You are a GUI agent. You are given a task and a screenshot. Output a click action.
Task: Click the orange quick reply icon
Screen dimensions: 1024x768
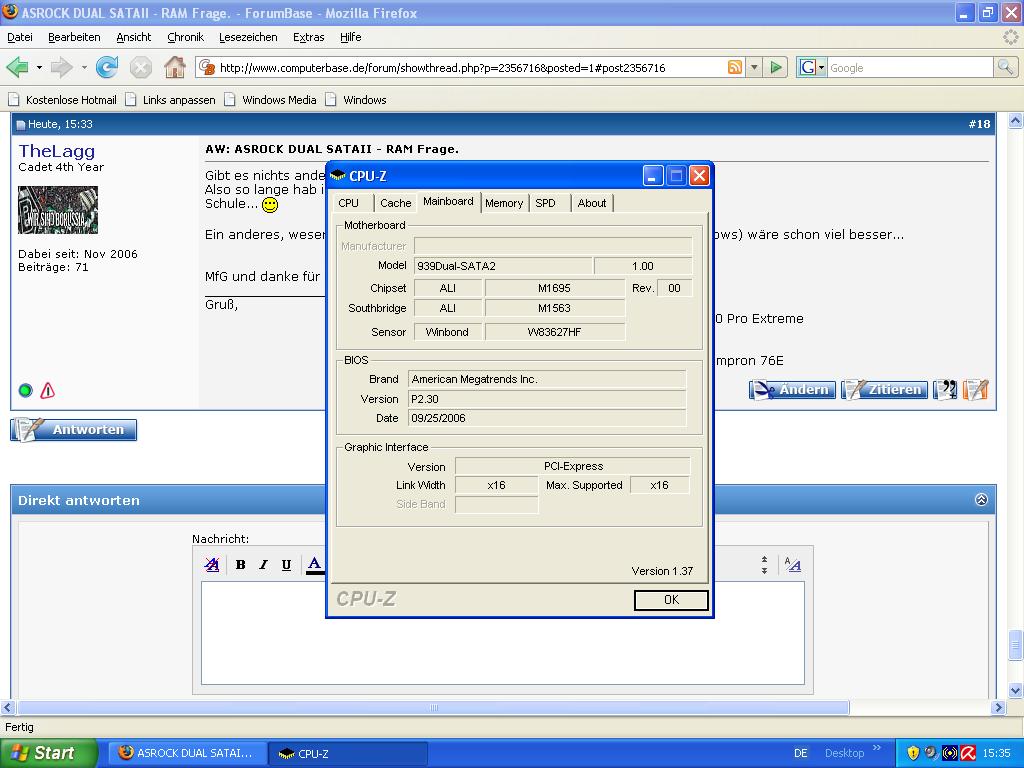click(976, 390)
